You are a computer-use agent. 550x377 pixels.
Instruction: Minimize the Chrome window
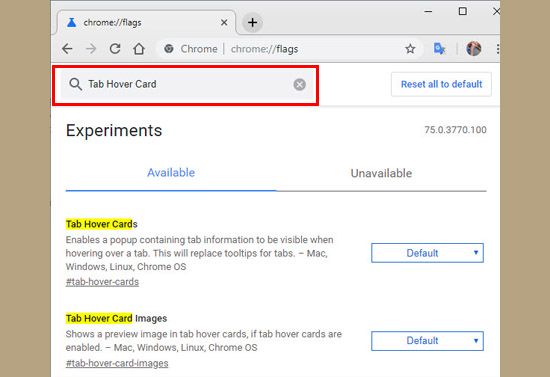(x=428, y=12)
